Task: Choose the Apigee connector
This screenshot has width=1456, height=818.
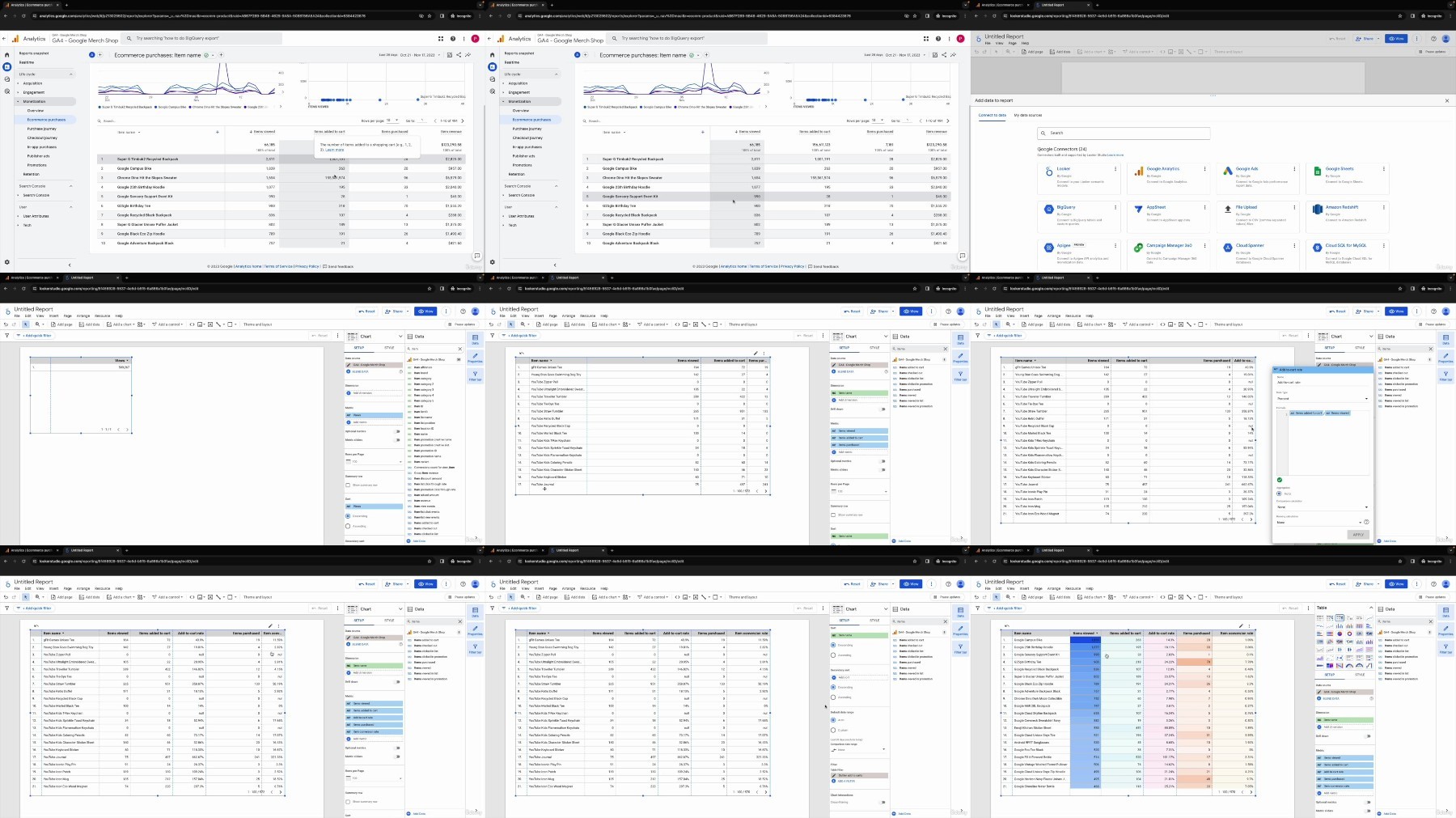Action: pos(1079,255)
